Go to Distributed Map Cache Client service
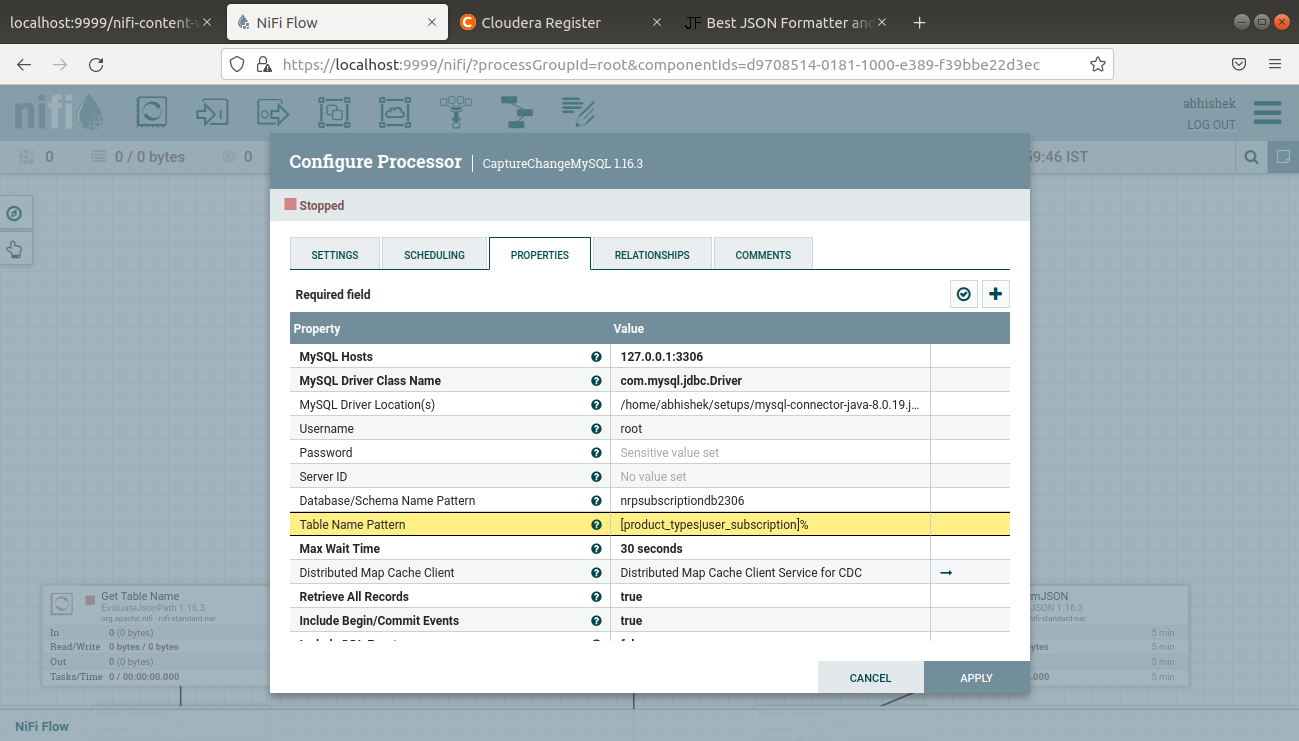This screenshot has height=741, width=1299. 945,572
